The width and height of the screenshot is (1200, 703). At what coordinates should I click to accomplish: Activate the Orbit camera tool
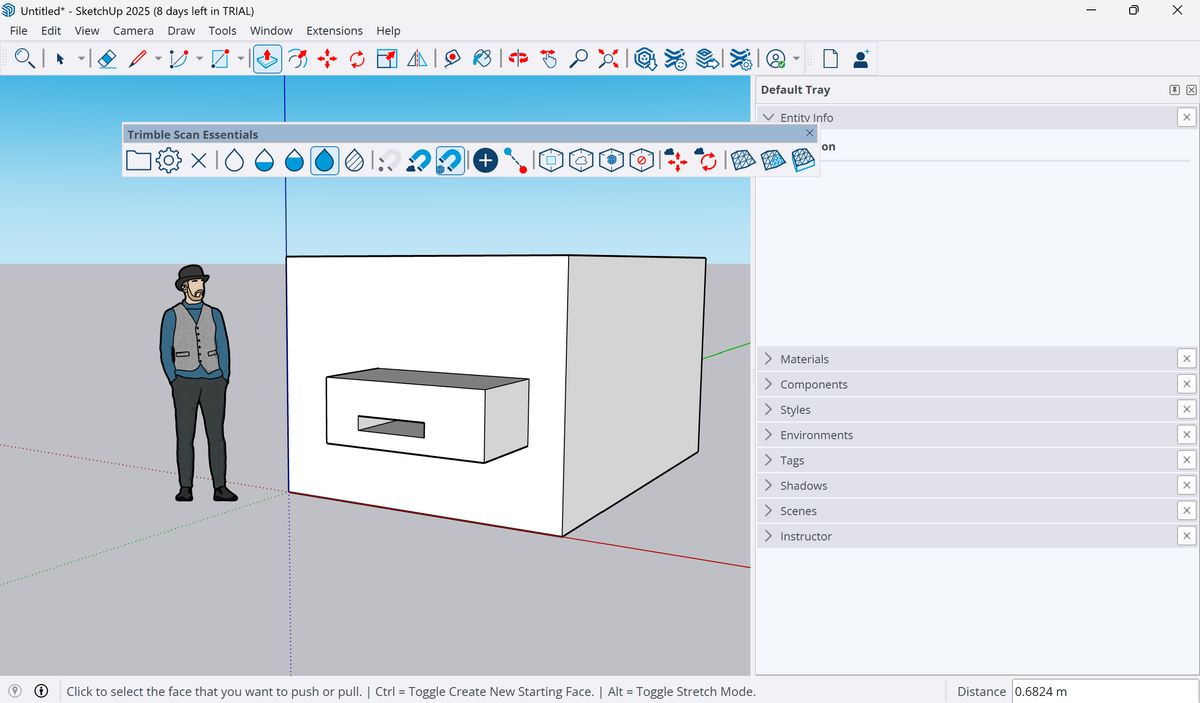tap(518, 59)
